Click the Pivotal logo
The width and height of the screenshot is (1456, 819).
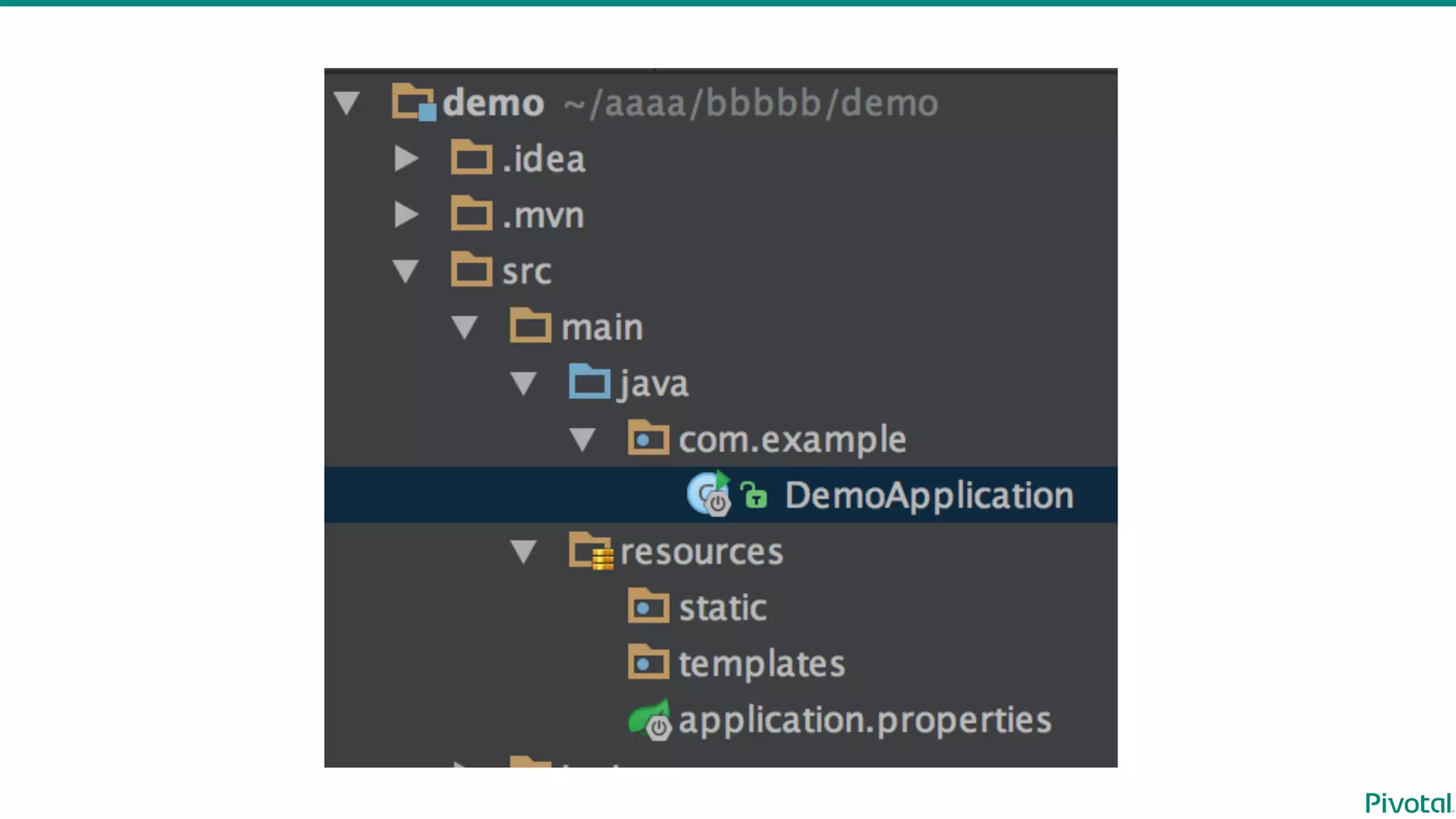[x=1408, y=803]
